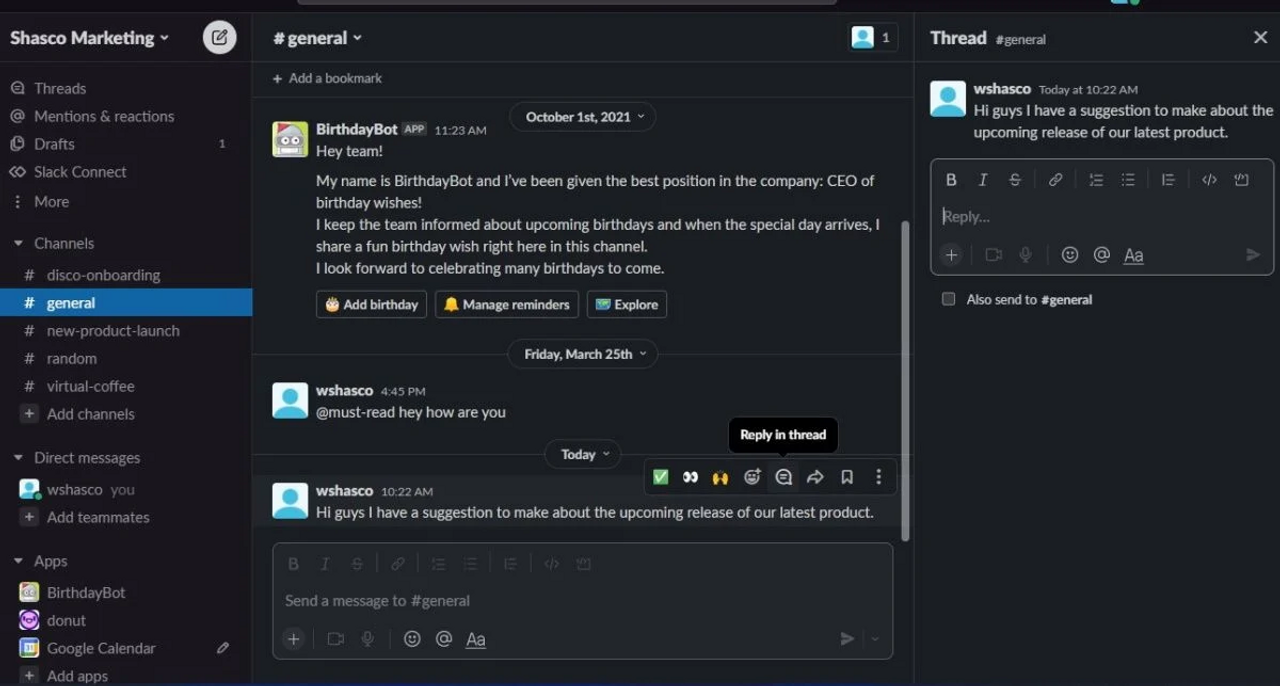Click bold icon in thread reply toolbar

[x=951, y=180]
